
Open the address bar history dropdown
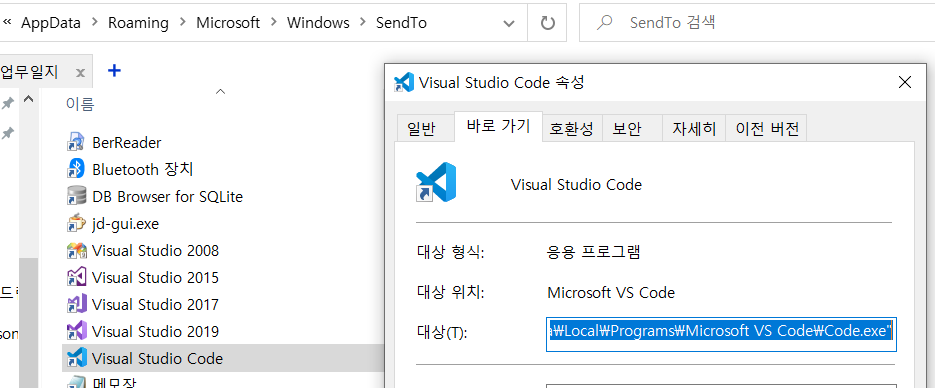pos(509,23)
